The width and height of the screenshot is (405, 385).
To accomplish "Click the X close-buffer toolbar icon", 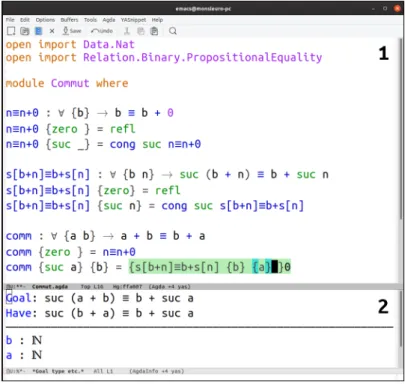I will tap(52, 31).
